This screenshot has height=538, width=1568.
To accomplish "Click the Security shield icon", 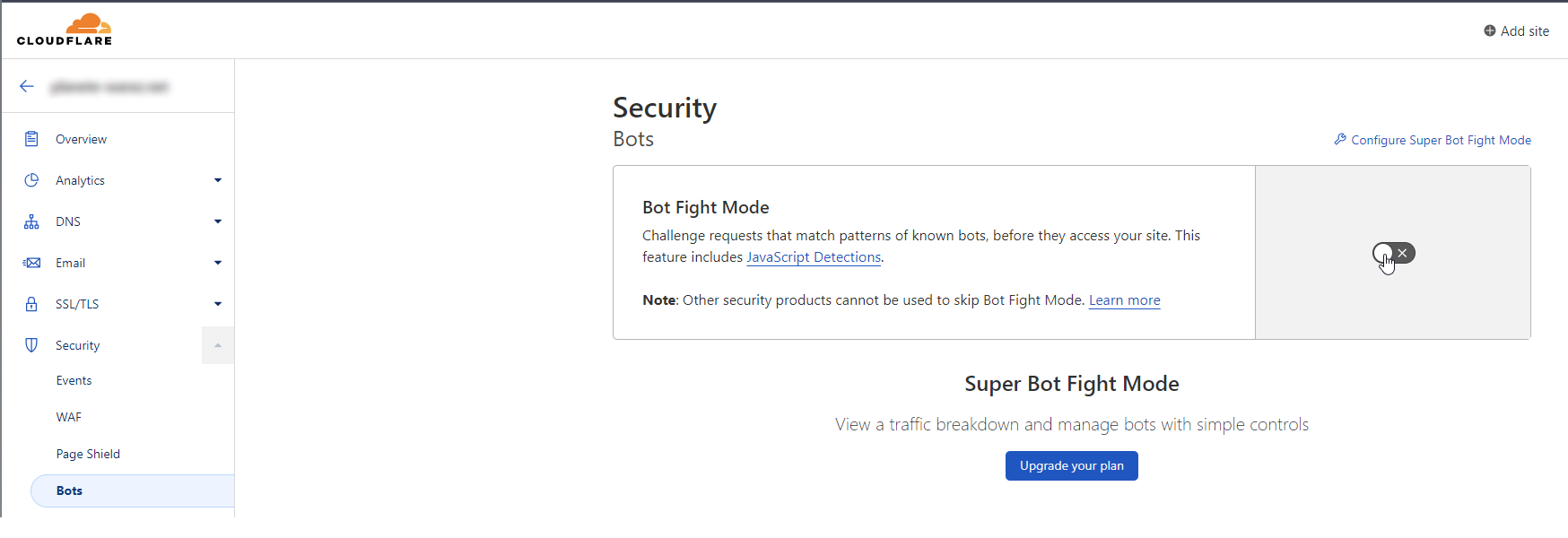I will tap(31, 345).
